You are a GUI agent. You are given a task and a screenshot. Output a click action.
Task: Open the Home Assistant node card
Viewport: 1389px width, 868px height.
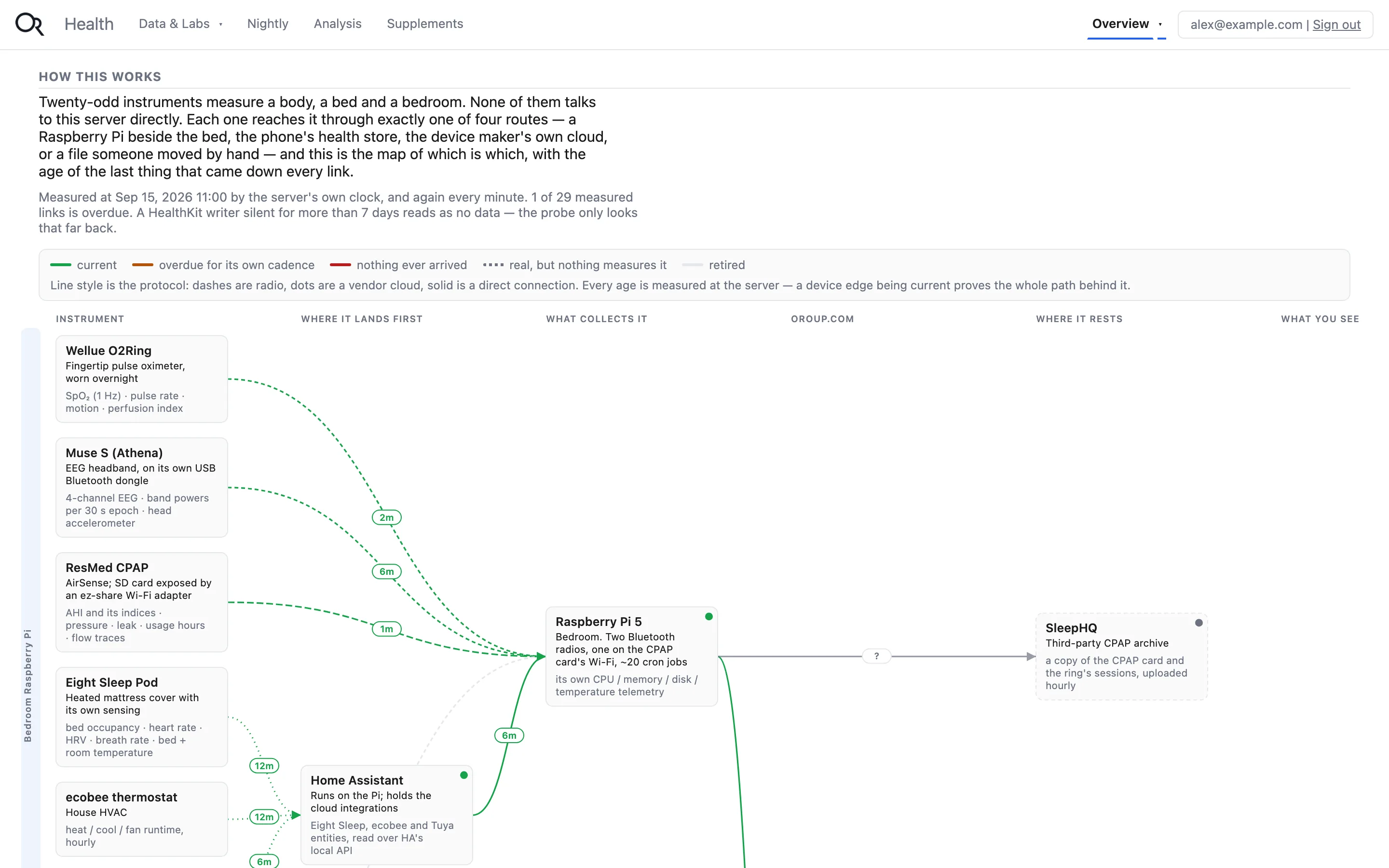pyautogui.click(x=387, y=814)
